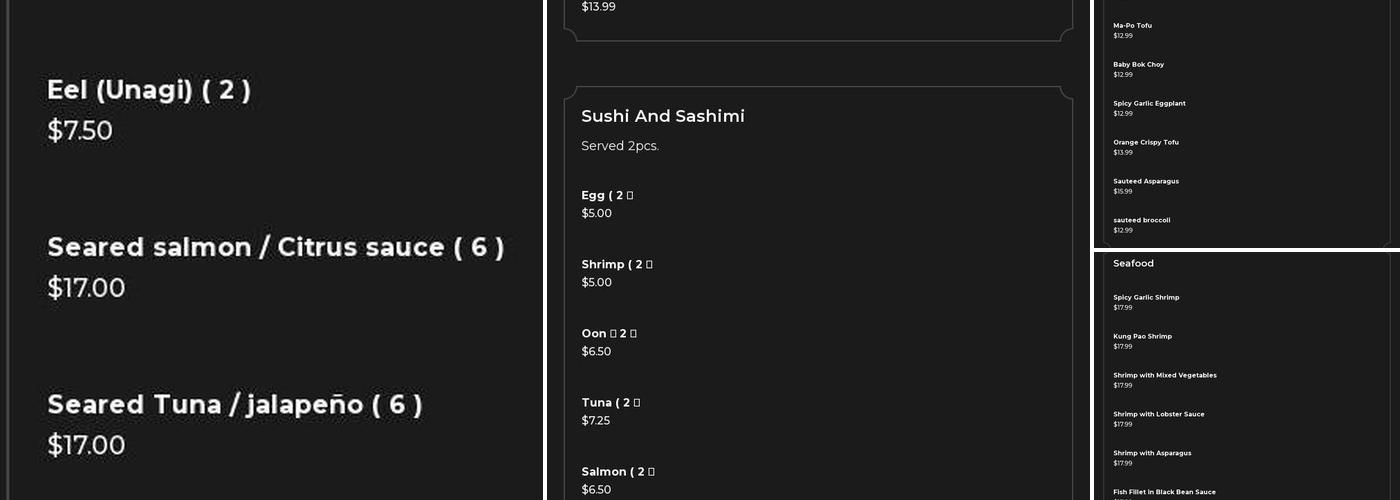The height and width of the screenshot is (500, 1400).
Task: Select the Egg (2) sushi item
Action: pyautogui.click(x=607, y=196)
